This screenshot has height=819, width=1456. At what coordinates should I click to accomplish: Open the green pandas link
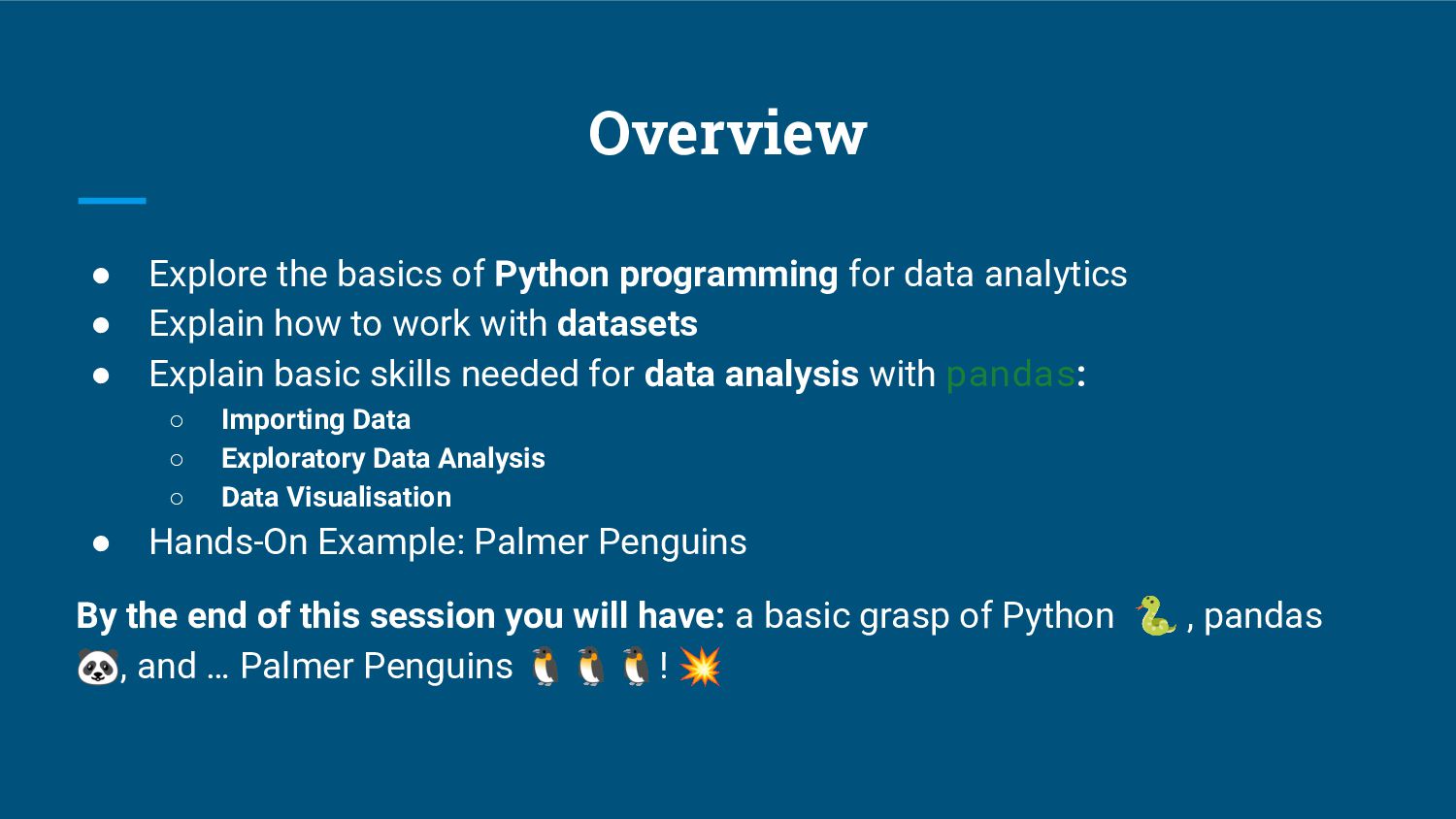pyautogui.click(x=1010, y=374)
